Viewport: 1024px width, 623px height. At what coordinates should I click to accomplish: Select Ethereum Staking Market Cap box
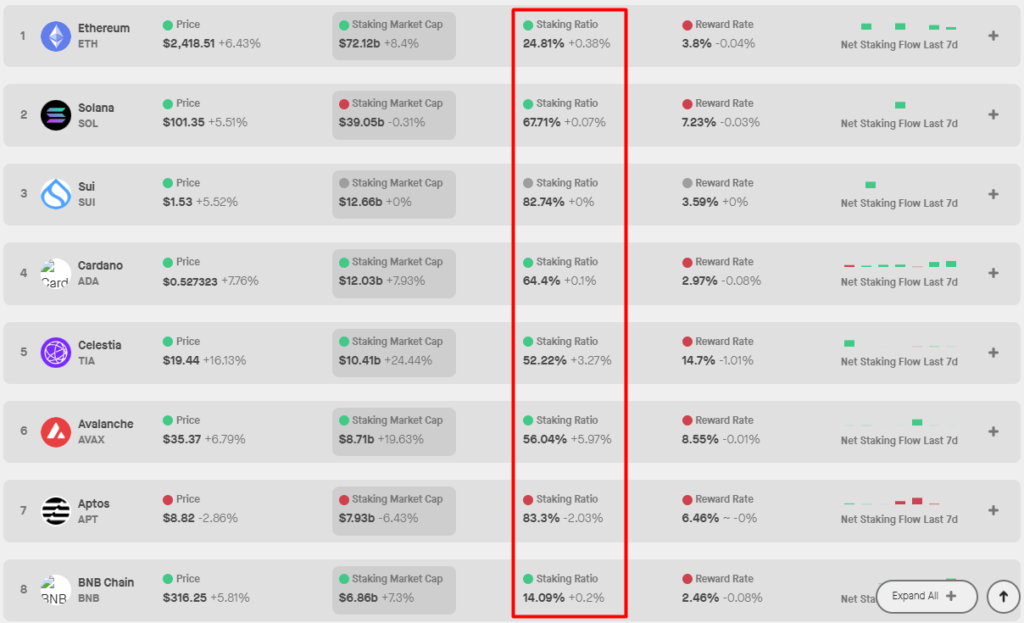(x=394, y=35)
